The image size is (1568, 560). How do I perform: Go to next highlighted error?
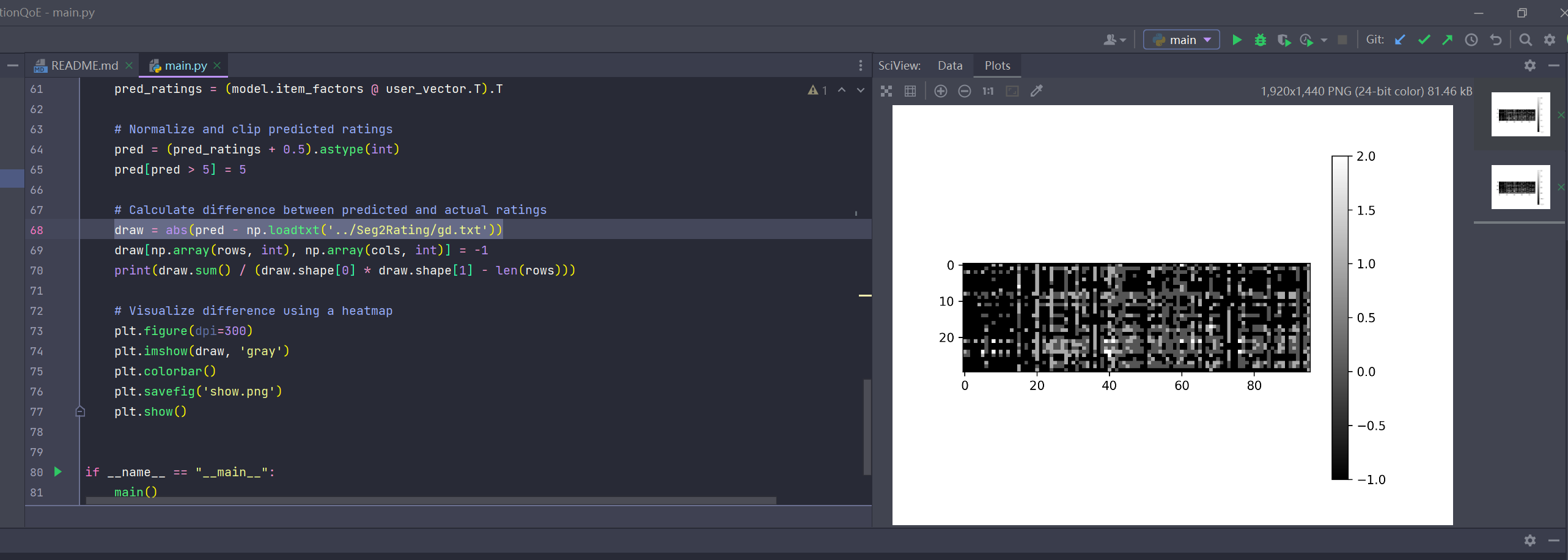click(x=861, y=90)
